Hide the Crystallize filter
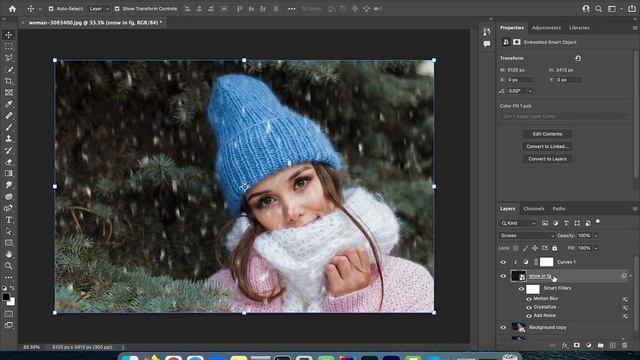 tap(529, 307)
